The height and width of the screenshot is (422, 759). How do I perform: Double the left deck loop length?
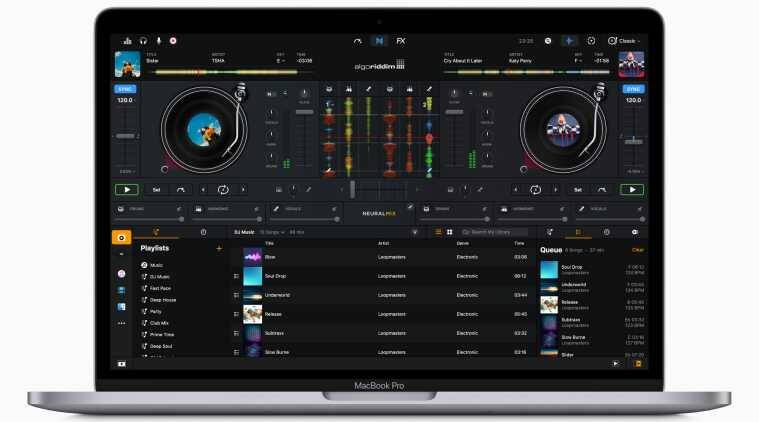point(243,190)
